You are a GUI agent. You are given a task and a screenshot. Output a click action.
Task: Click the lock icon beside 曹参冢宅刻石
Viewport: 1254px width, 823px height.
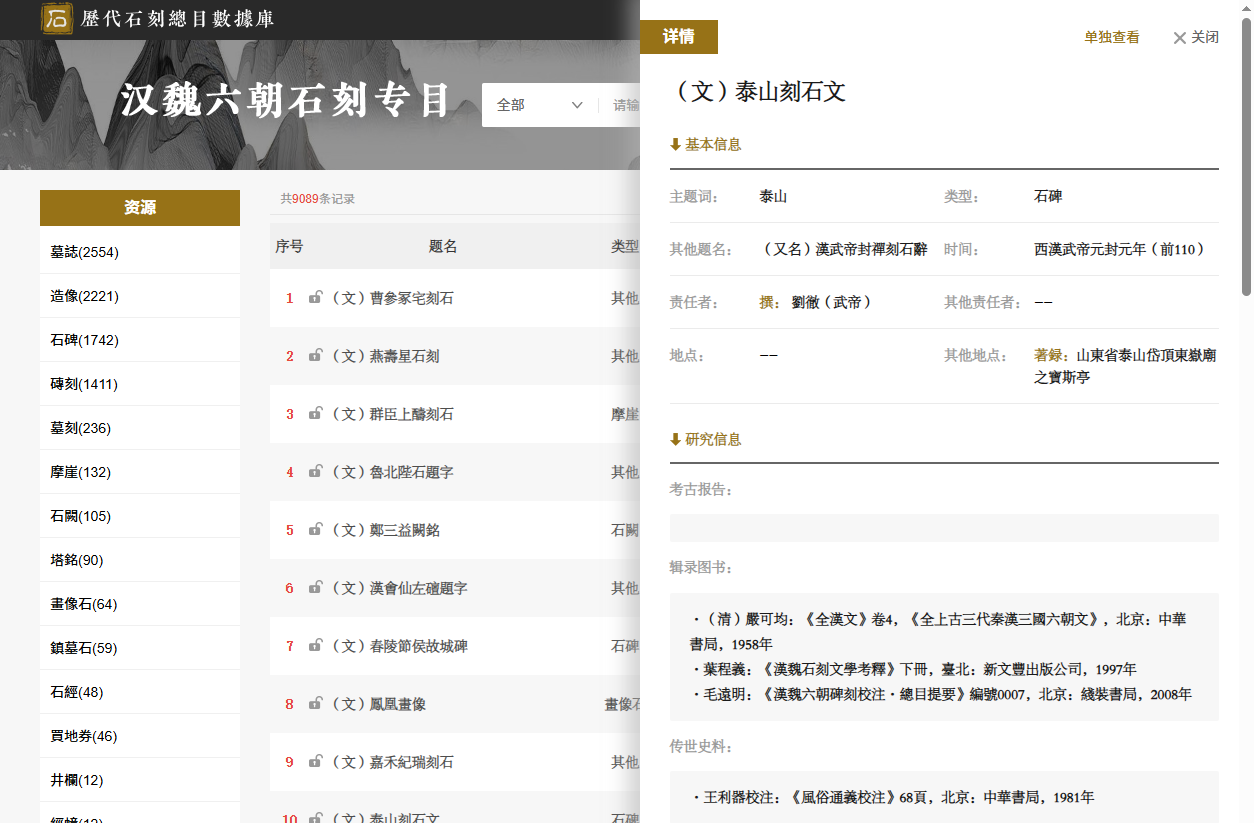coord(315,297)
